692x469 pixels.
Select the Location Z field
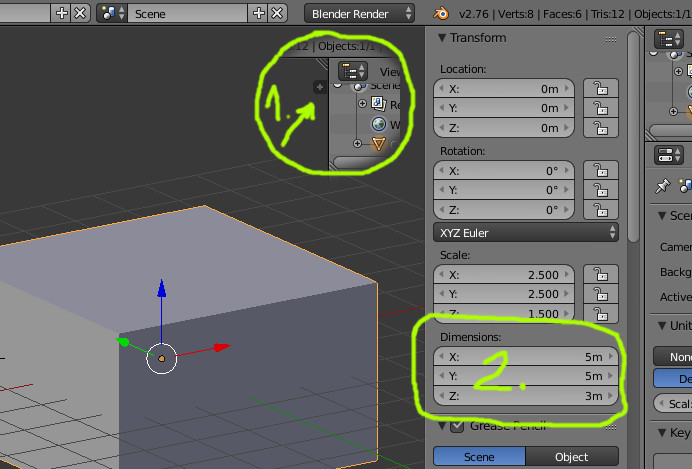coord(504,128)
